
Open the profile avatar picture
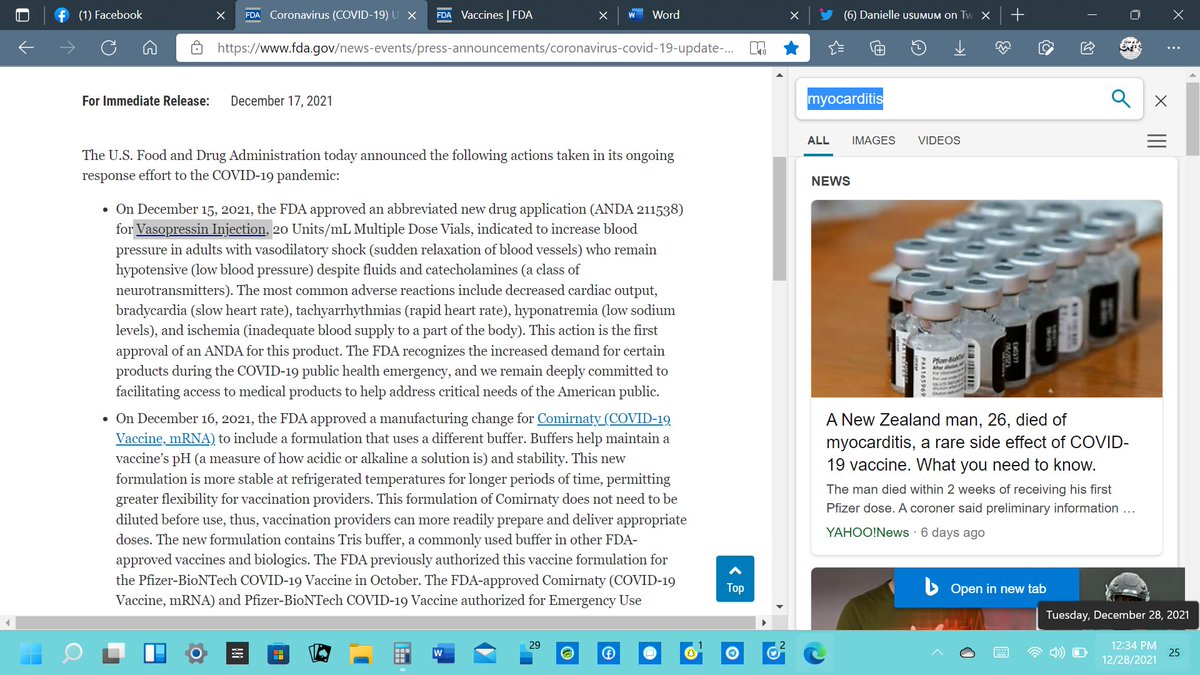[1129, 47]
